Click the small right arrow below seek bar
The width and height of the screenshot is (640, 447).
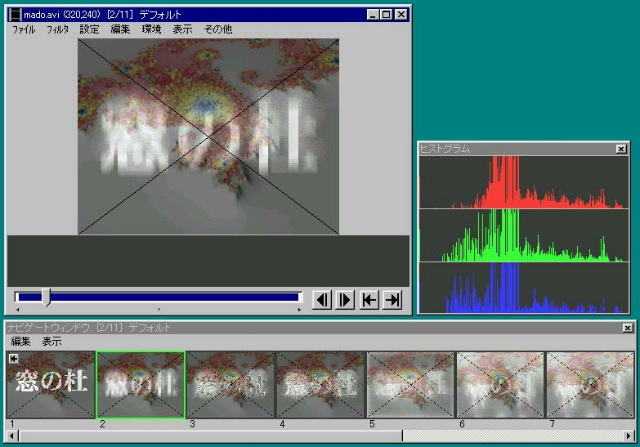[299, 310]
